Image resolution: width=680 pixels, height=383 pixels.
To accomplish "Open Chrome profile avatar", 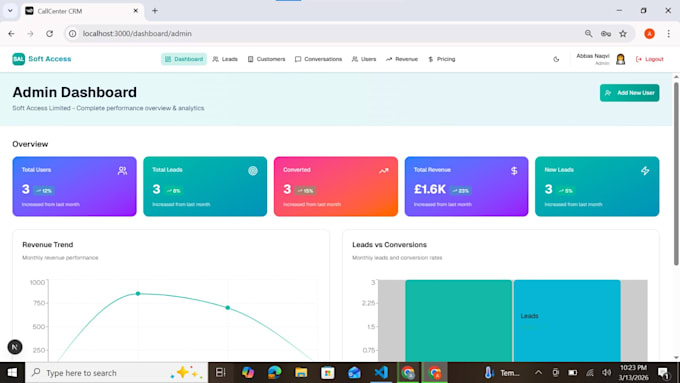I will point(649,33).
